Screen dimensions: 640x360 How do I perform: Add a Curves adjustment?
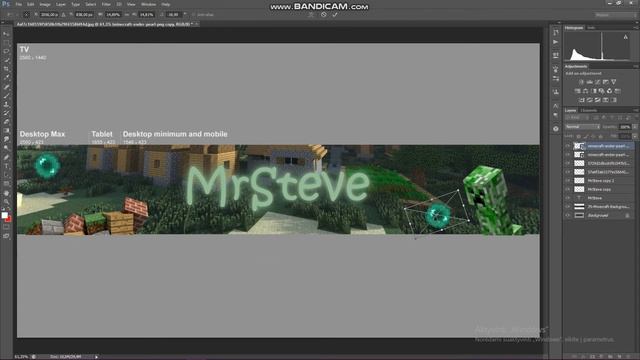pyautogui.click(x=598, y=82)
